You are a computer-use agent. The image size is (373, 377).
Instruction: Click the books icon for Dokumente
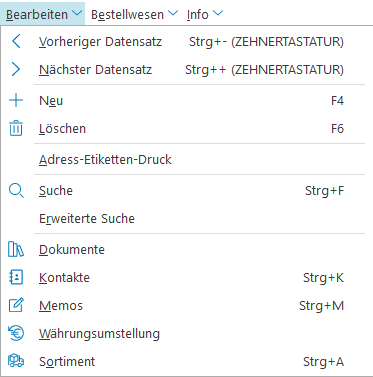16,249
